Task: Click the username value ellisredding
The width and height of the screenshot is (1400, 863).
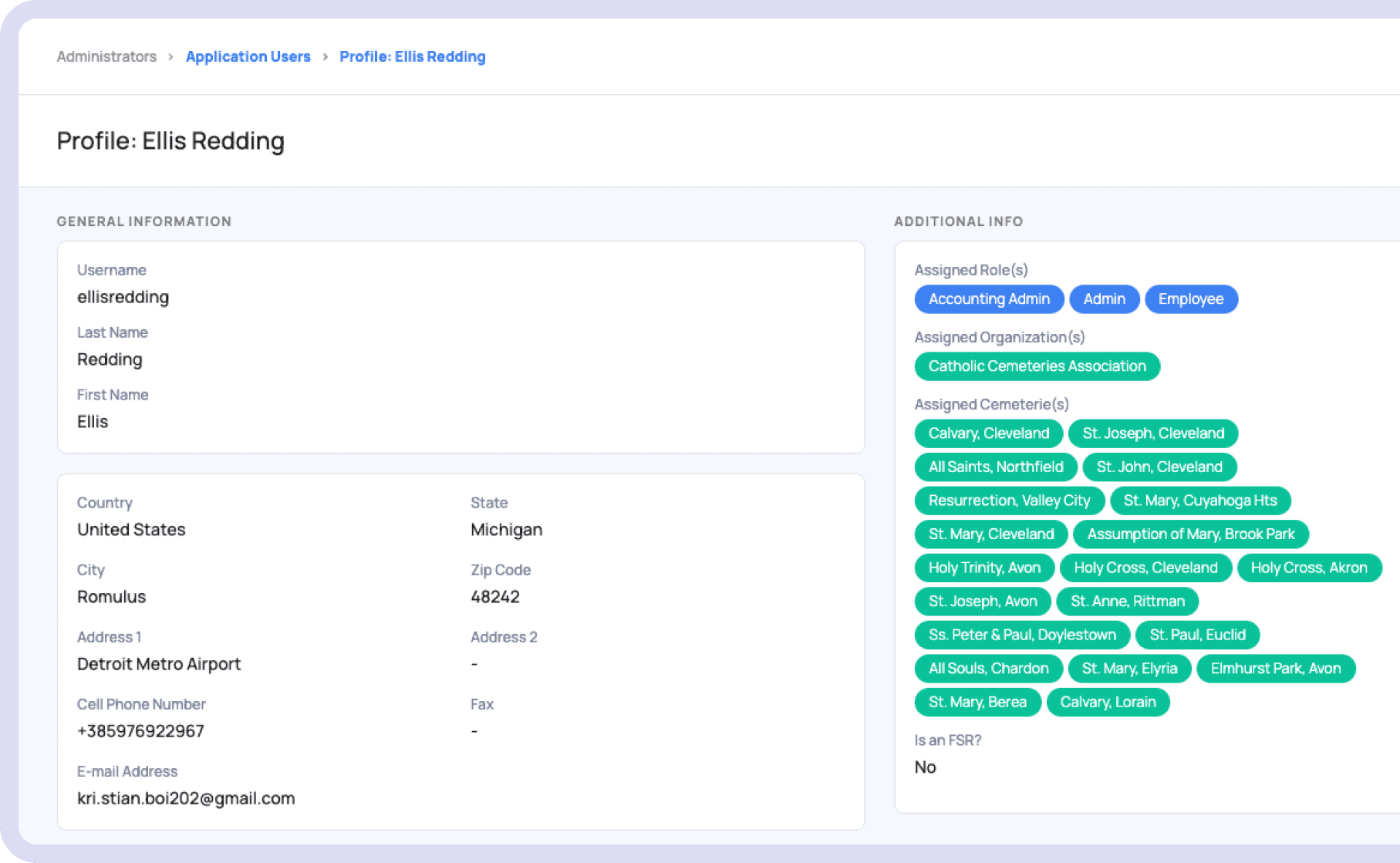Action: 123,297
